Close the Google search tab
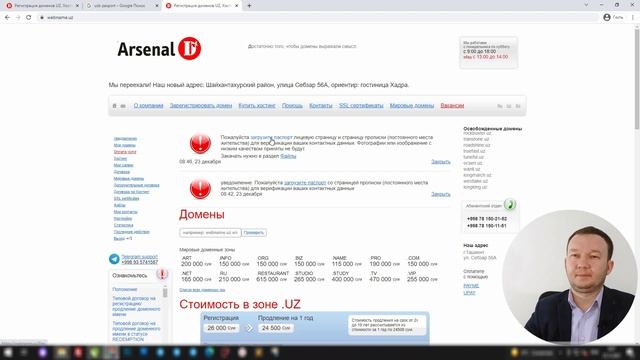Viewport: 640px width, 360px height. pyautogui.click(x=157, y=6)
